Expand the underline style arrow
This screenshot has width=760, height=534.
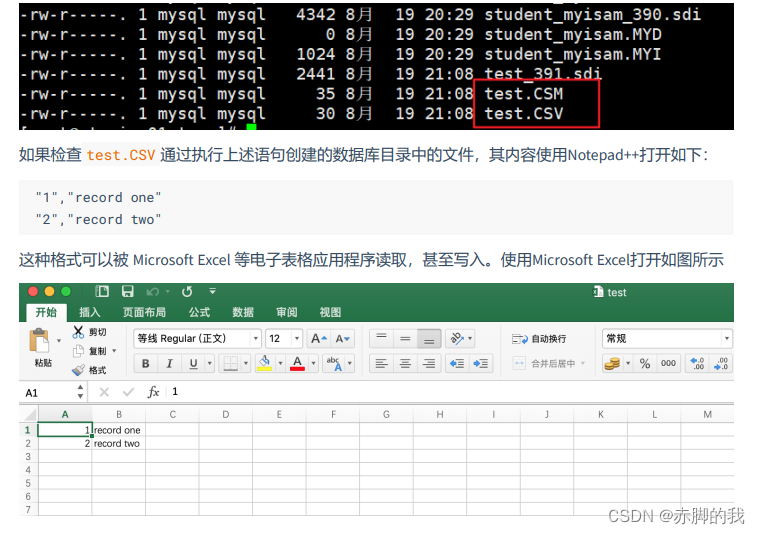(x=209, y=363)
